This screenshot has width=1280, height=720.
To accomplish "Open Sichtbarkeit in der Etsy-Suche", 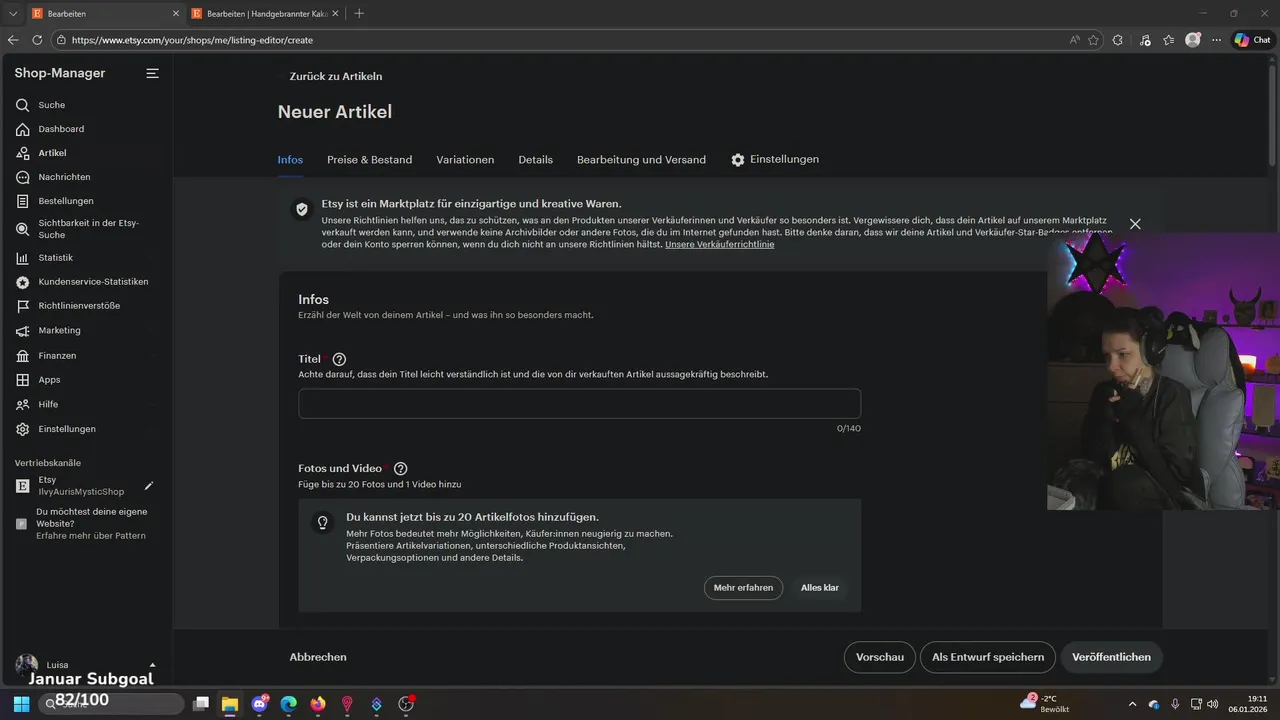I will point(88,229).
